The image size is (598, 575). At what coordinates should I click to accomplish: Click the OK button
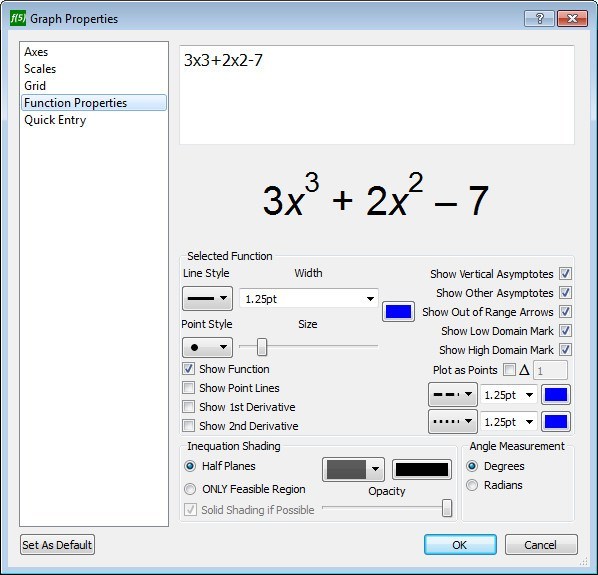[x=460, y=544]
